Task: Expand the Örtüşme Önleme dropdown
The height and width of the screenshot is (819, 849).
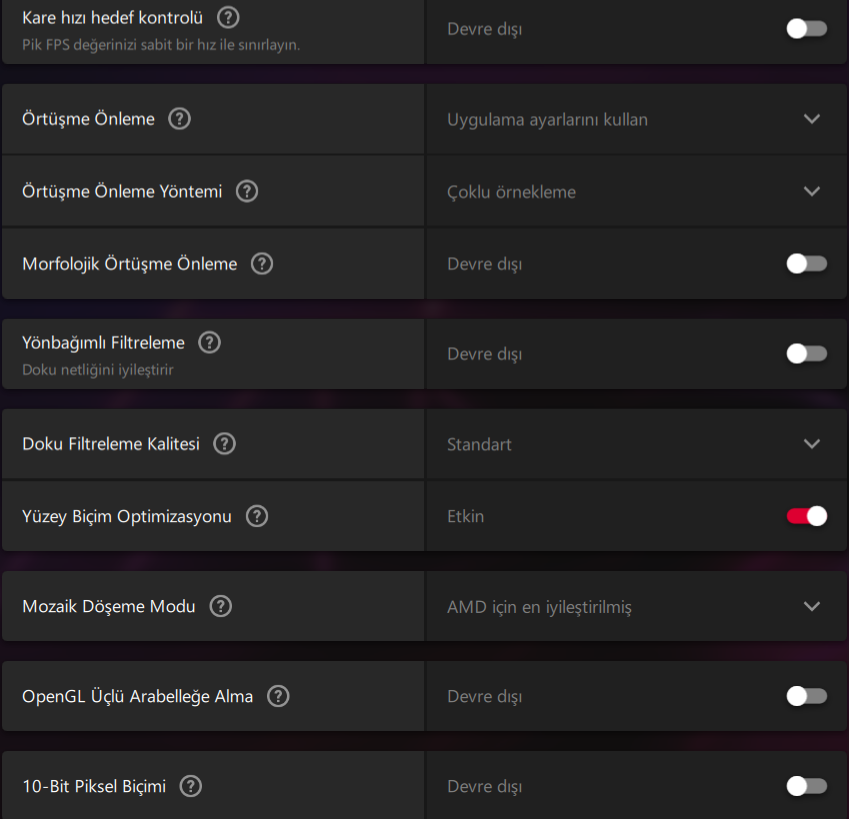Action: point(811,119)
